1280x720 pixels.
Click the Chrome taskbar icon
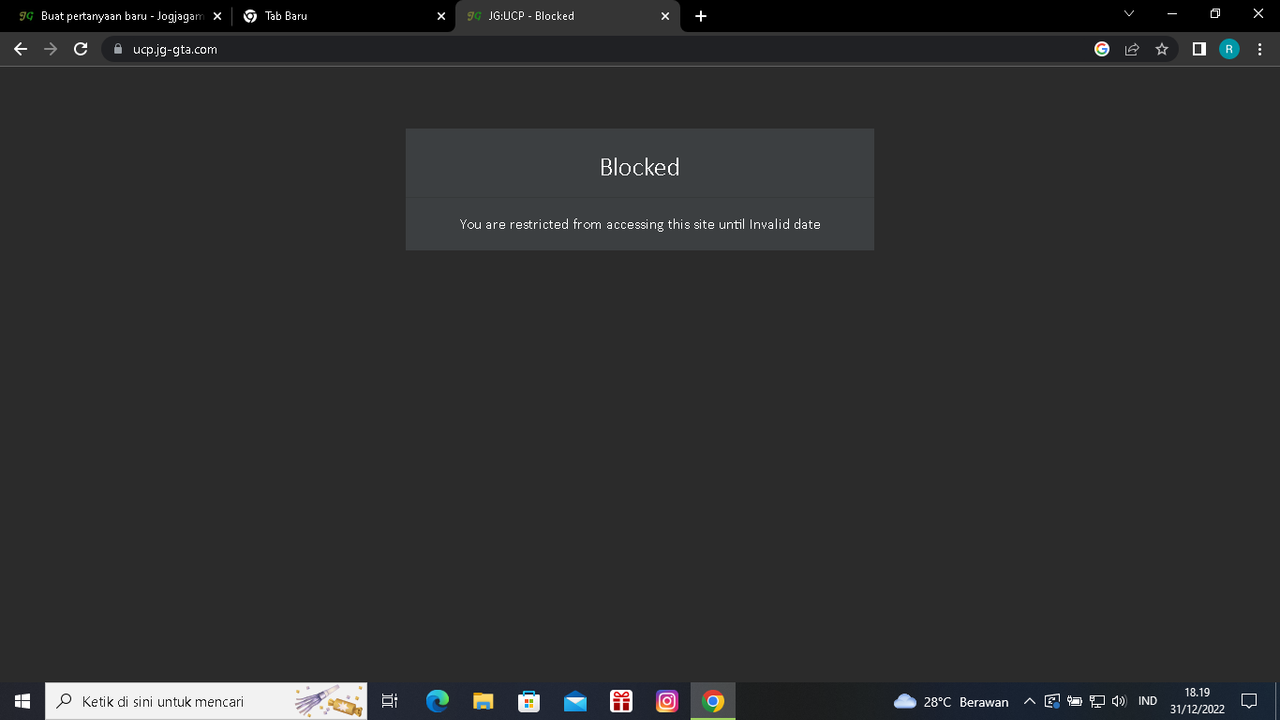point(713,701)
